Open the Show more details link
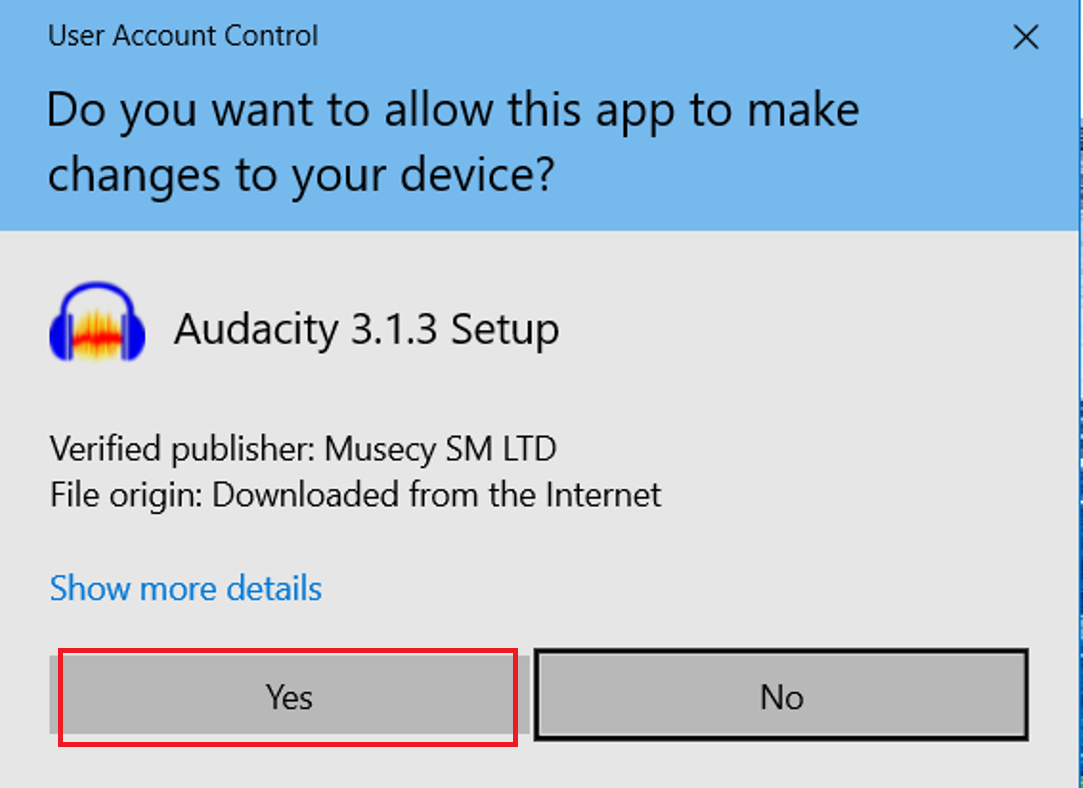Screen dimensions: 1083x788 click(x=186, y=588)
